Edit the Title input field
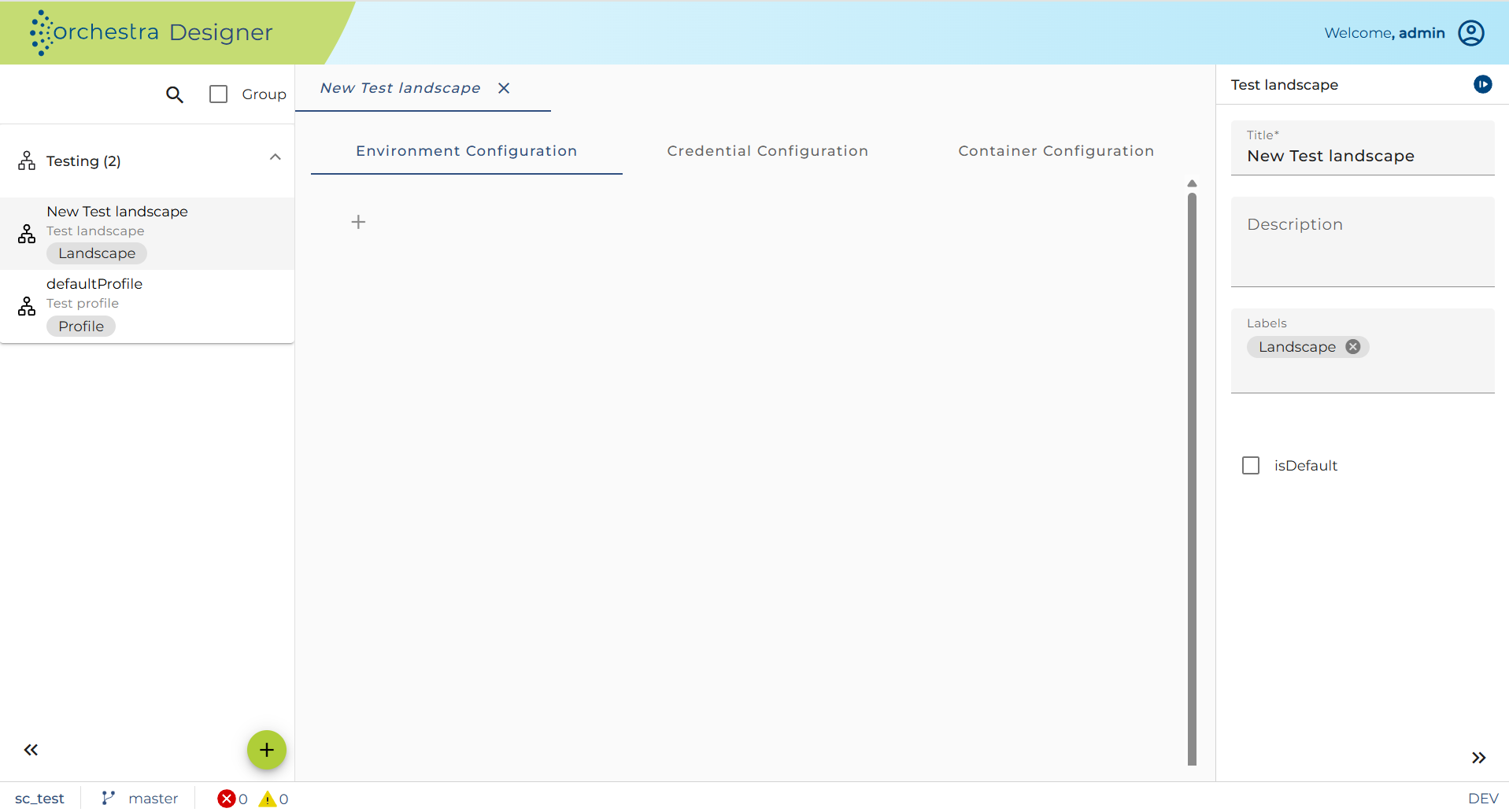This screenshot has height=812, width=1509. tap(1363, 148)
